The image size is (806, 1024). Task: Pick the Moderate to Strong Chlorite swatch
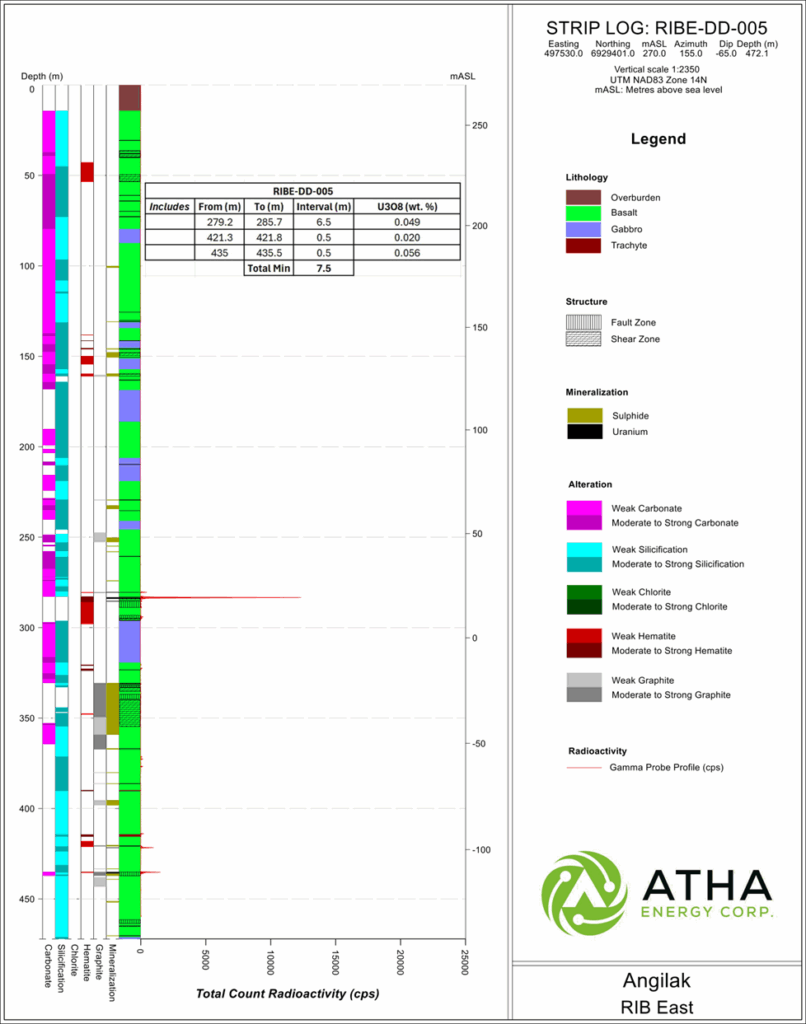click(584, 606)
